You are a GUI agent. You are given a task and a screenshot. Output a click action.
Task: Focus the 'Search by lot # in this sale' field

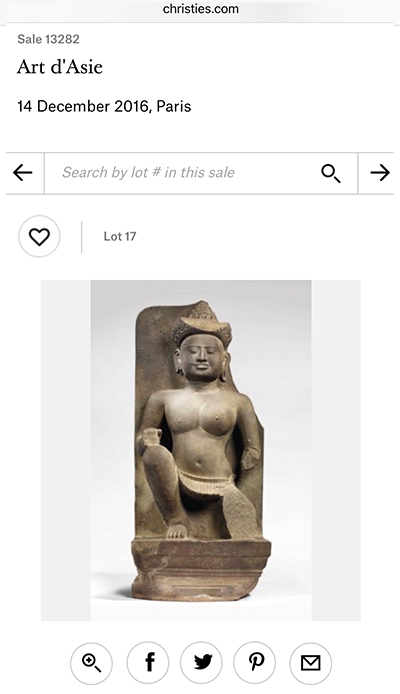coord(201,173)
